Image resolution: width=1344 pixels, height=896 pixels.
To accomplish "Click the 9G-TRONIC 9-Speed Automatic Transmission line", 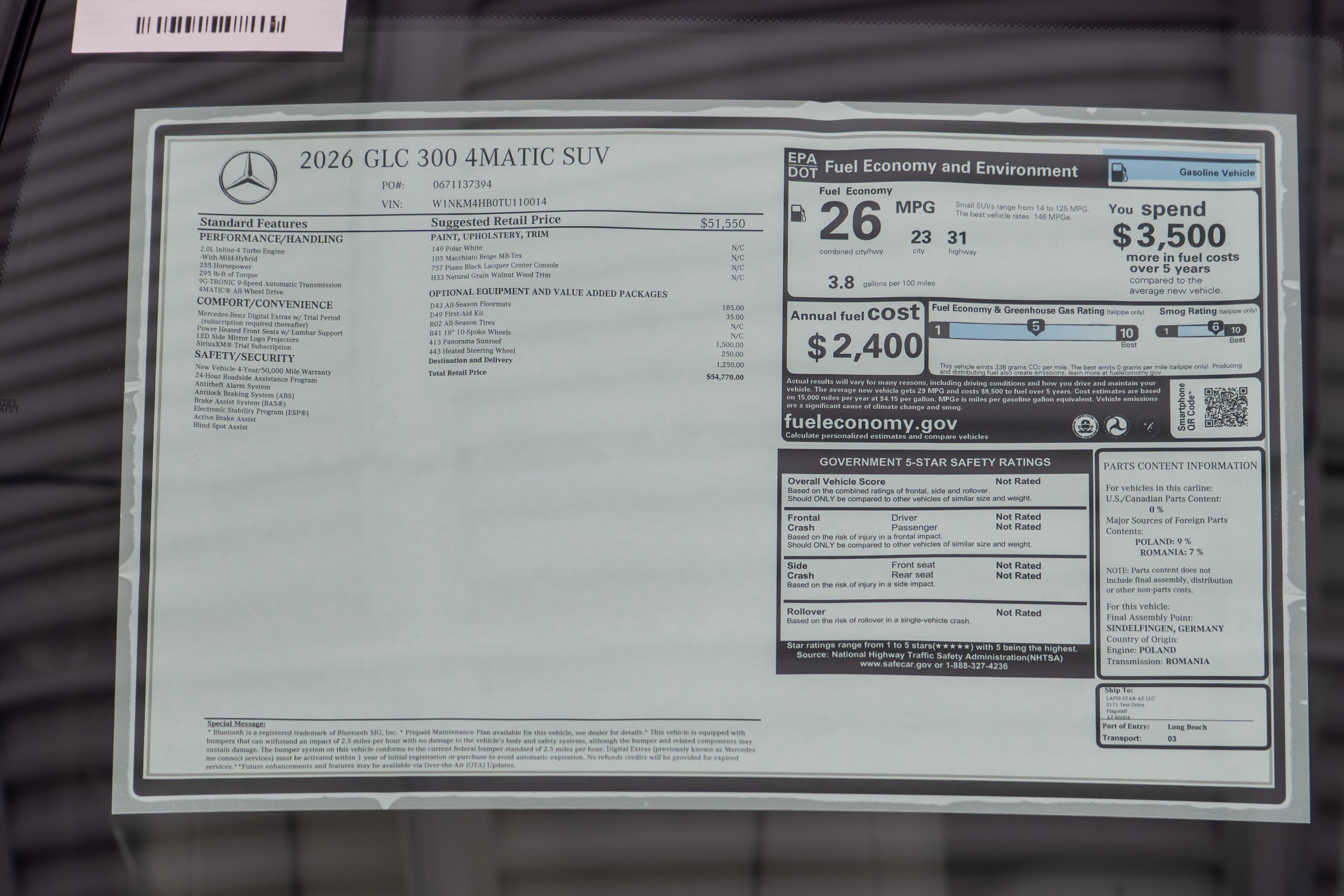I will coord(270,283).
